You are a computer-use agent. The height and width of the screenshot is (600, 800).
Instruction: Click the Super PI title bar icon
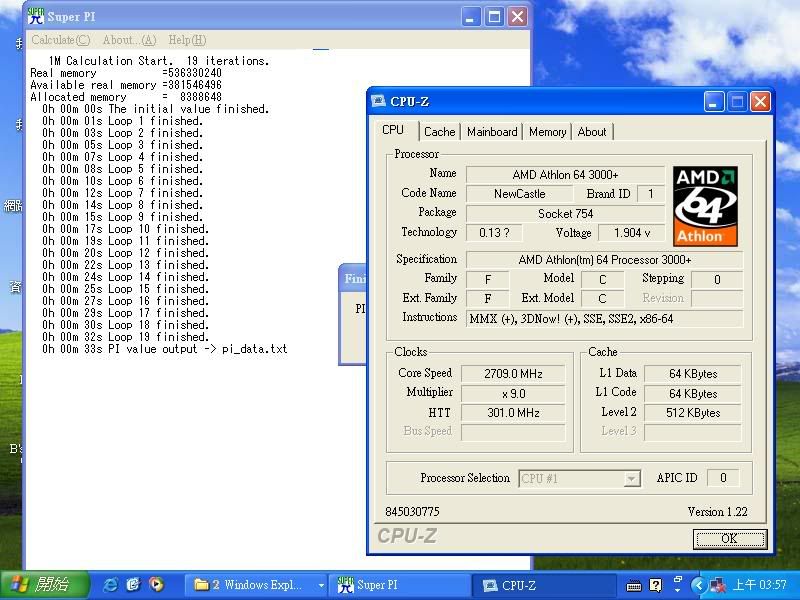pos(35,16)
